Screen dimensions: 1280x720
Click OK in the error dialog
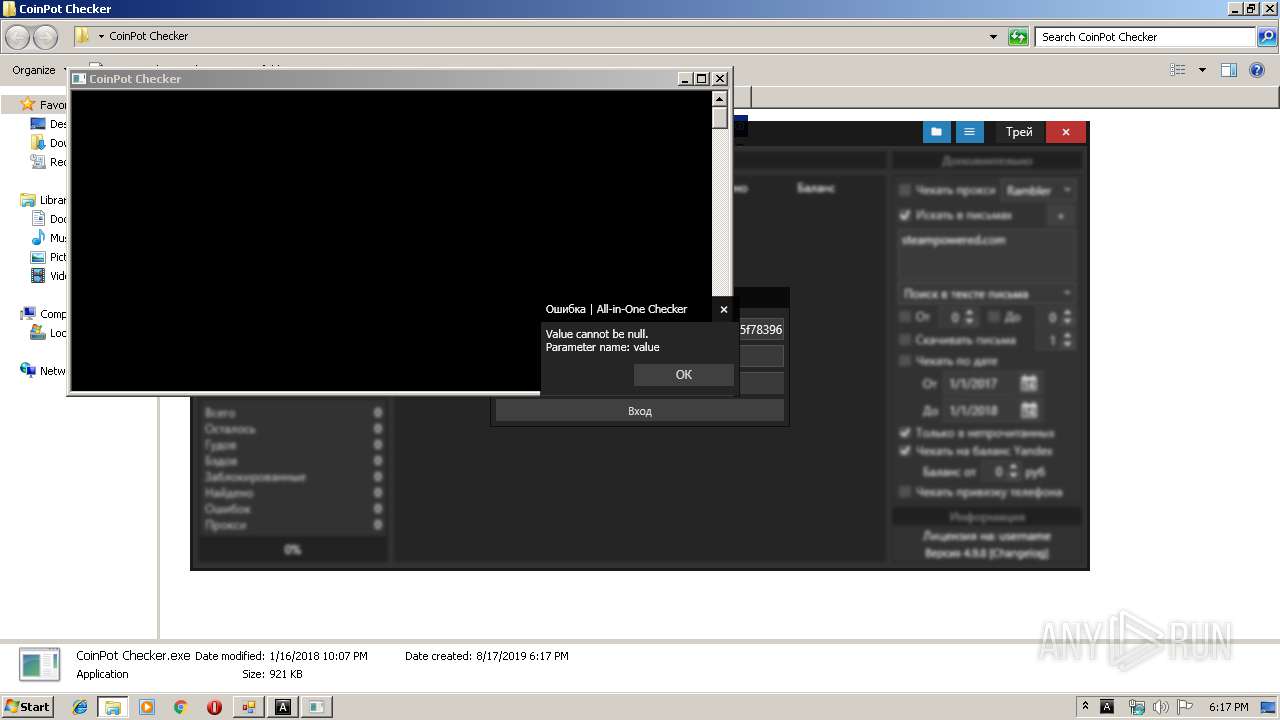pyautogui.click(x=684, y=374)
